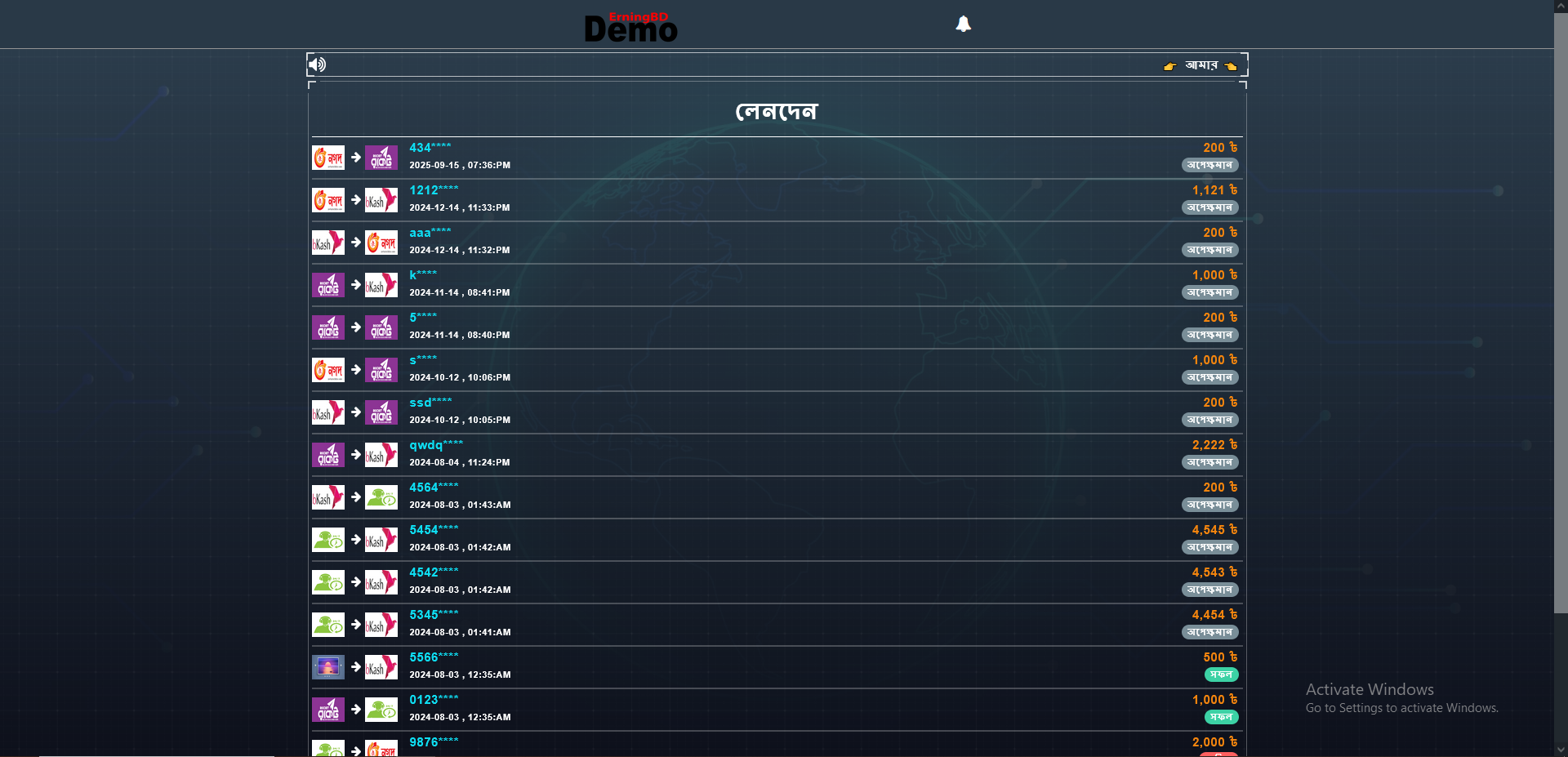Click Rocket destination icon in ssd**** row
The width and height of the screenshot is (1568, 757).
(381, 412)
